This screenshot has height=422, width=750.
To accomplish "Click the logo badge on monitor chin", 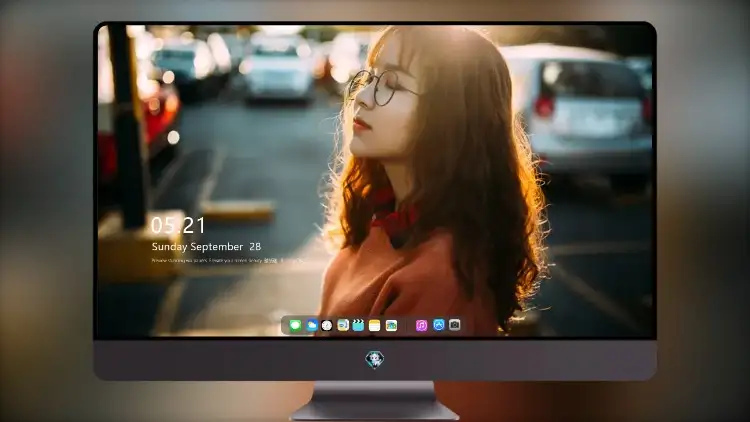I will coord(375,359).
